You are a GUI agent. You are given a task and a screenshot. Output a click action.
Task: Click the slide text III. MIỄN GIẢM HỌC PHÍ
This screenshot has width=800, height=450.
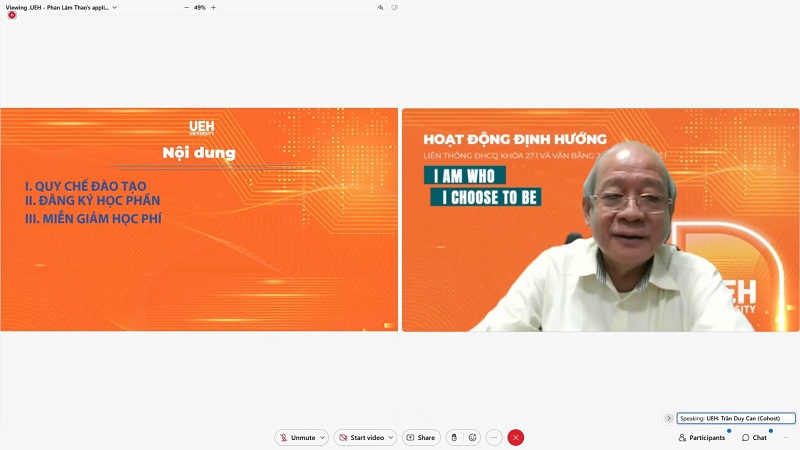point(93,218)
